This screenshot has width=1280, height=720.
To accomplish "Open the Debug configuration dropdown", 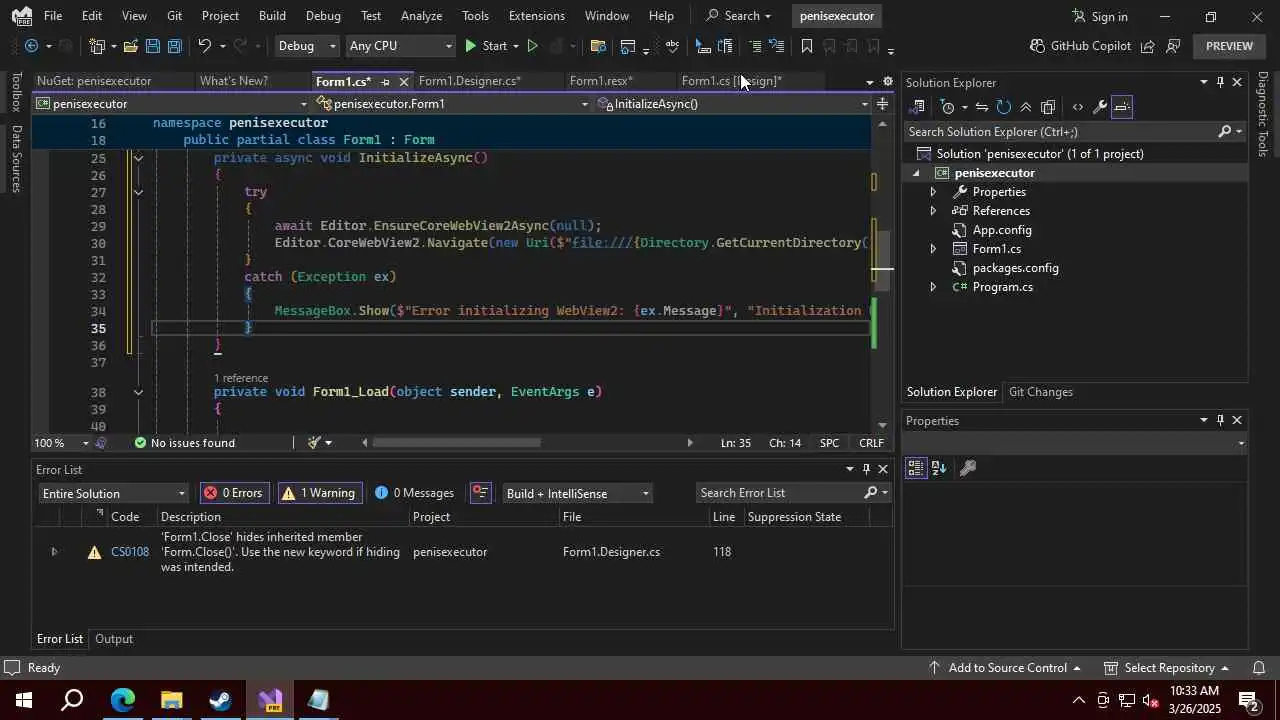I will (x=307, y=46).
